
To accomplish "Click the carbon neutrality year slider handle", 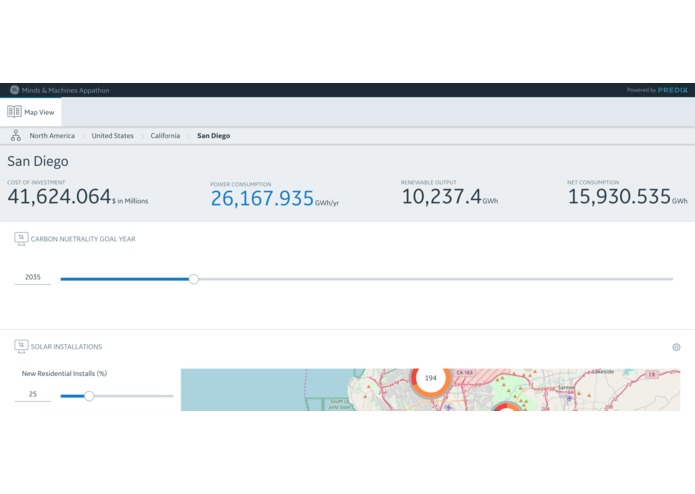I will pyautogui.click(x=194, y=279).
